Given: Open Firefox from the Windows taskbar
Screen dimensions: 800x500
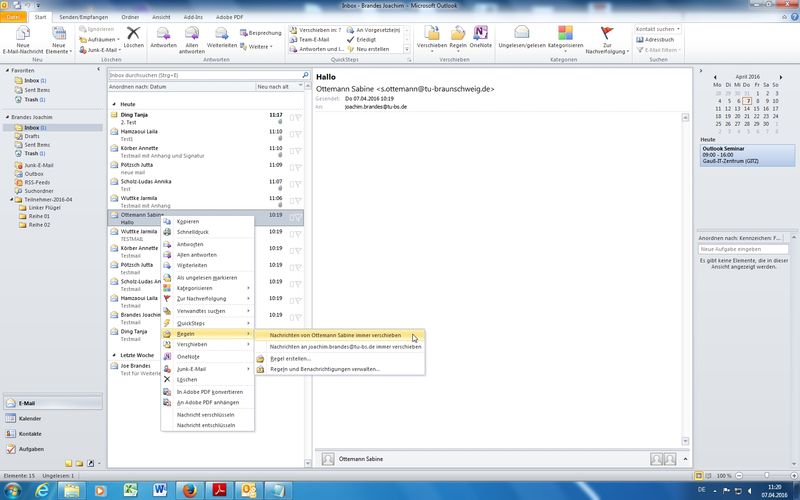Looking at the screenshot, I should tap(188, 488).
